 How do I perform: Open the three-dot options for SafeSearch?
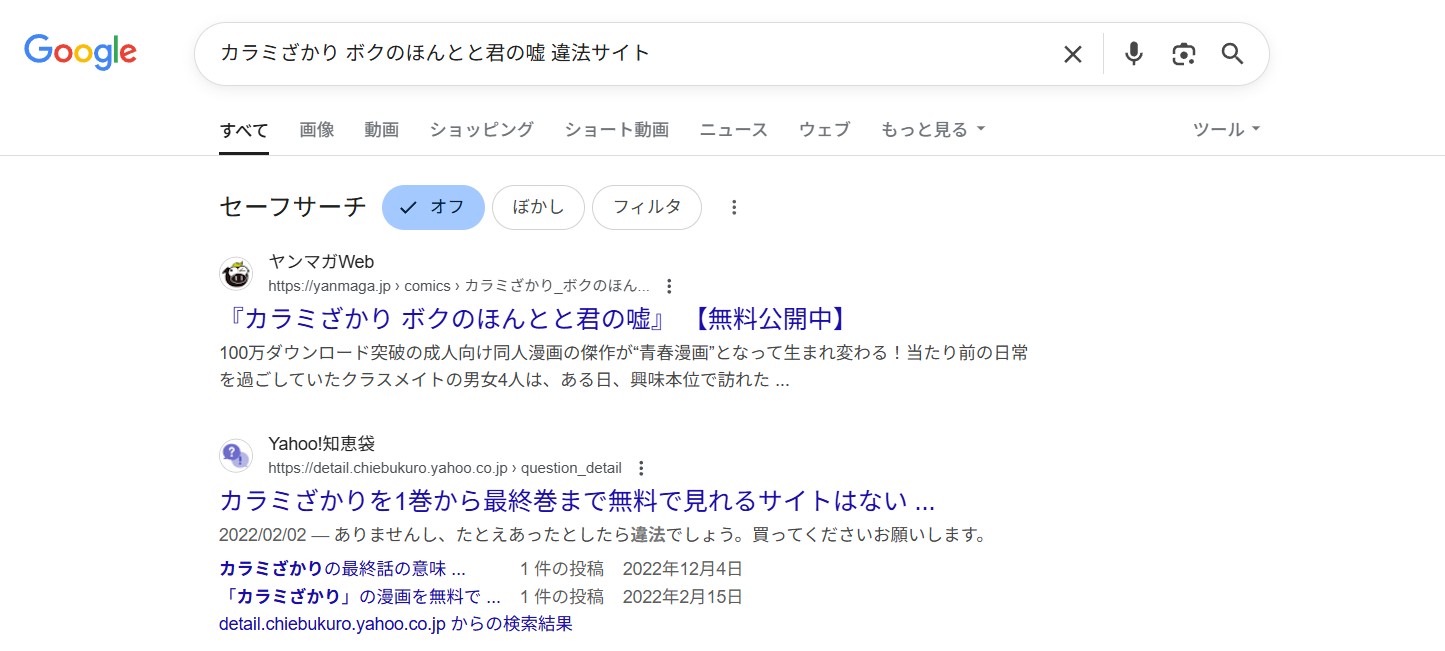[x=735, y=207]
